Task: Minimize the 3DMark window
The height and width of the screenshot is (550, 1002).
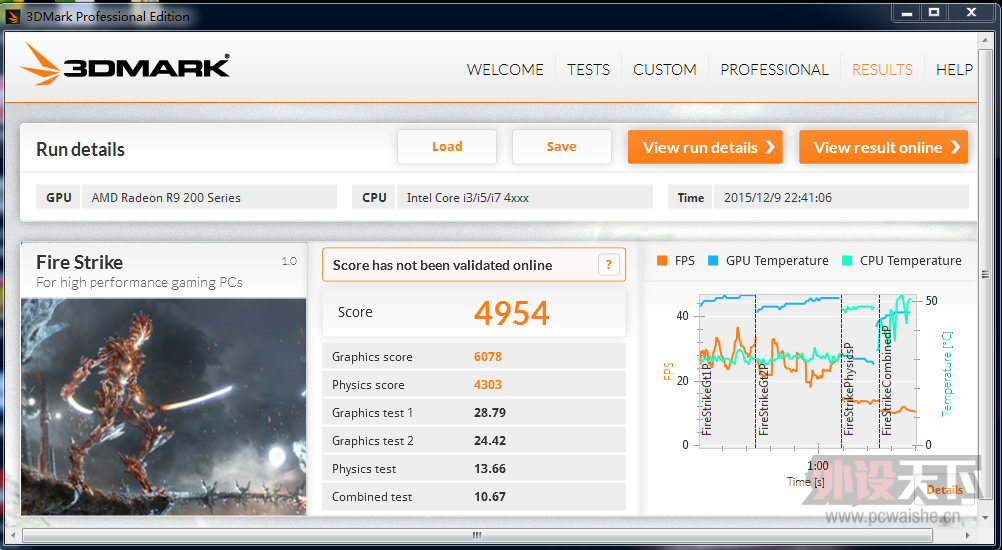Action: (907, 12)
